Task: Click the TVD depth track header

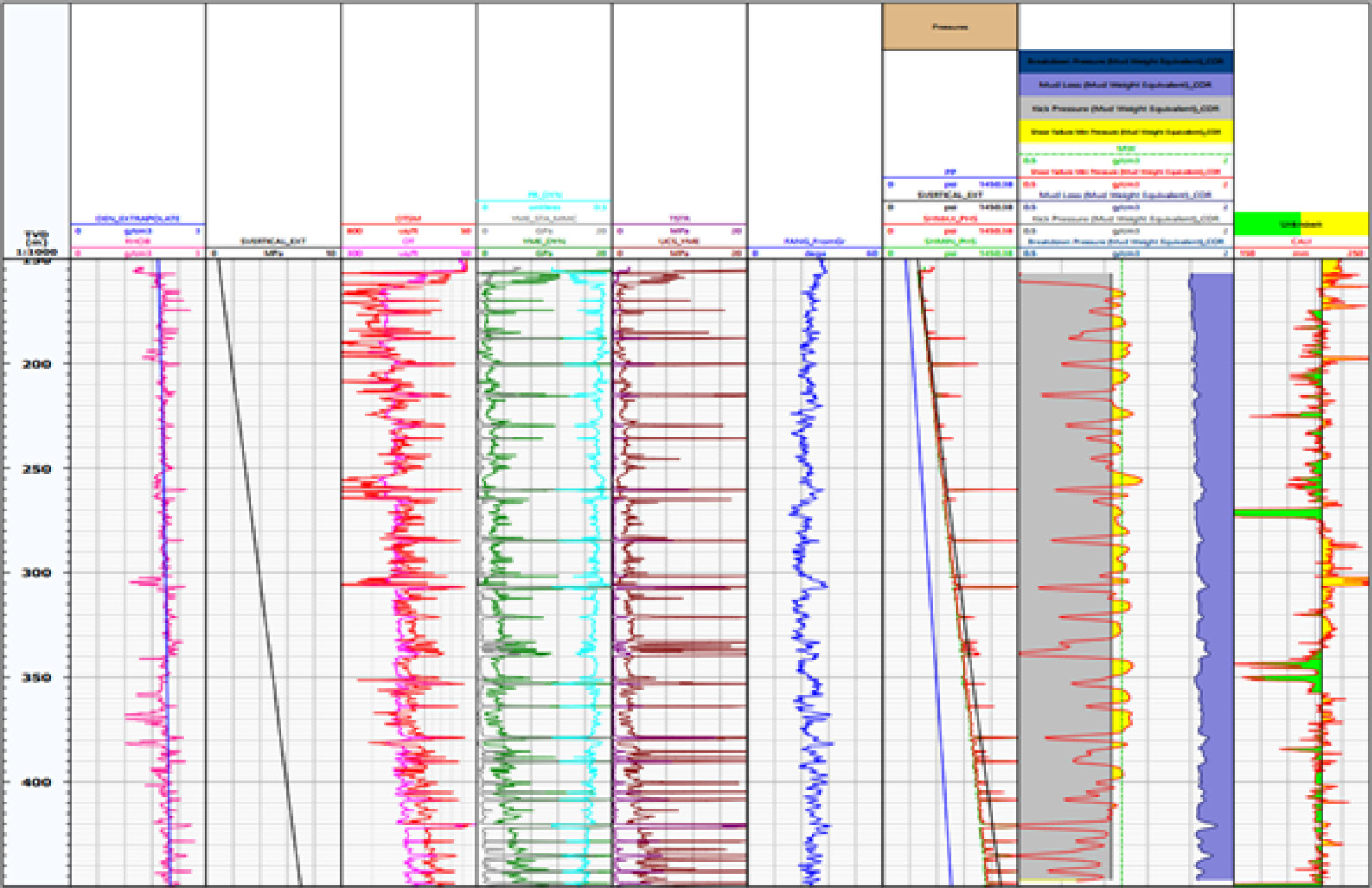Action: pos(36,243)
